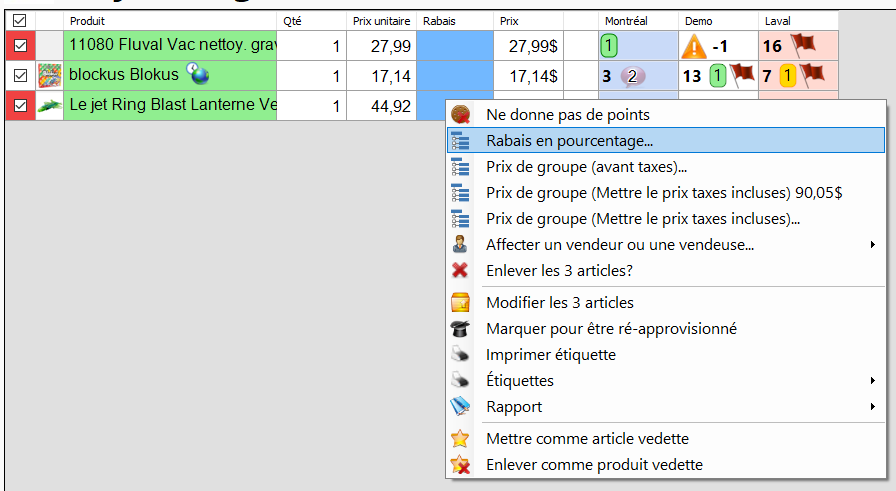Choose Enlever les 3 articles?
This screenshot has width=896, height=491.
666,270
